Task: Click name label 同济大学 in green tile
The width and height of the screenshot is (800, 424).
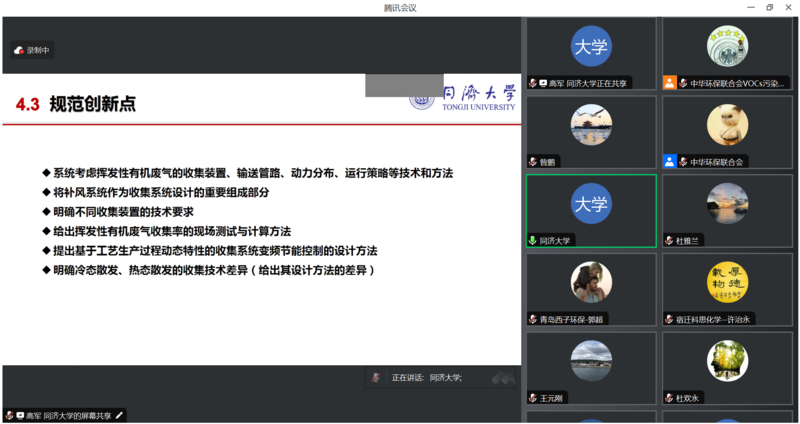Action: (x=555, y=241)
